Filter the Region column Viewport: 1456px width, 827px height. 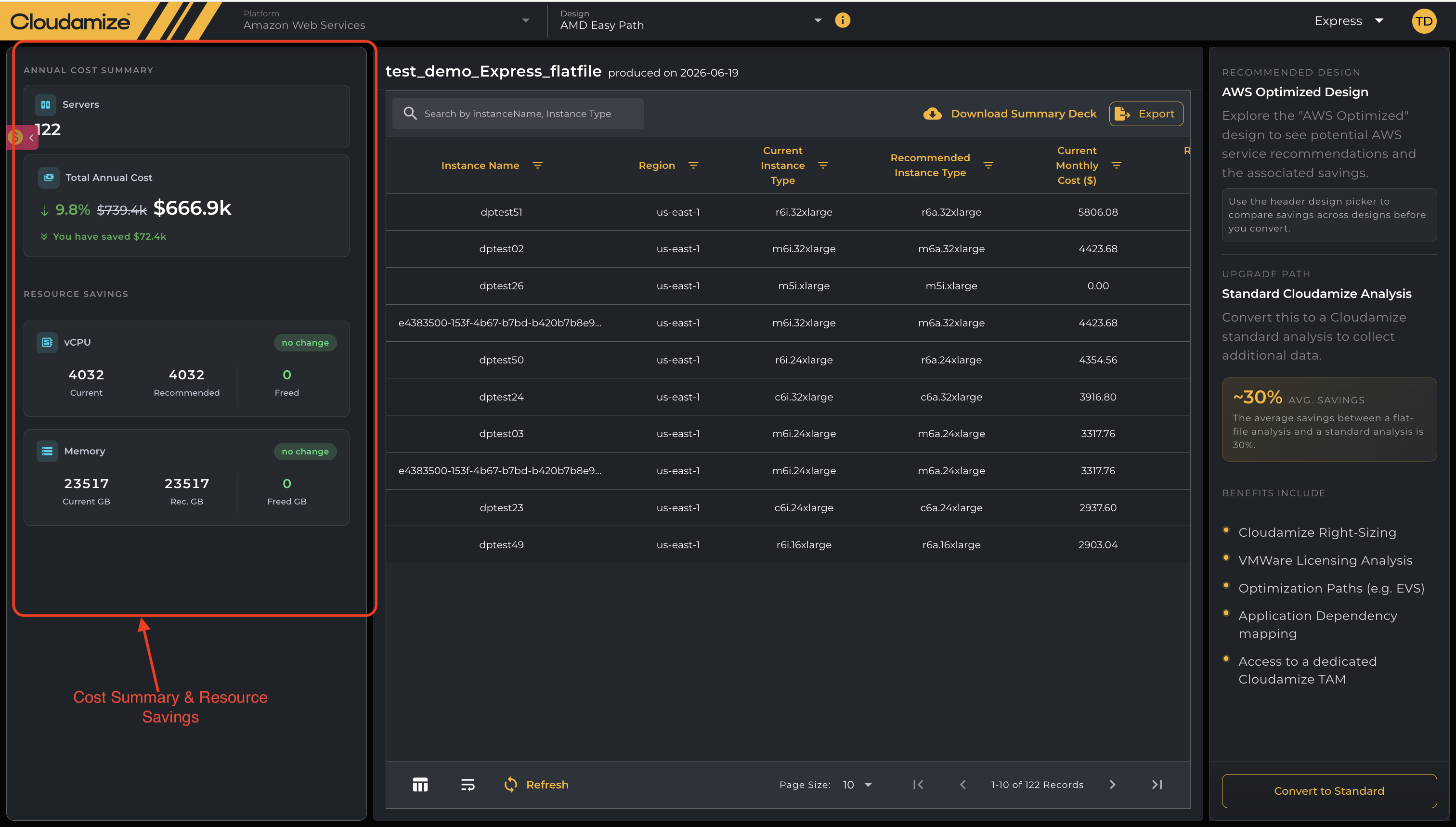pyautogui.click(x=693, y=165)
